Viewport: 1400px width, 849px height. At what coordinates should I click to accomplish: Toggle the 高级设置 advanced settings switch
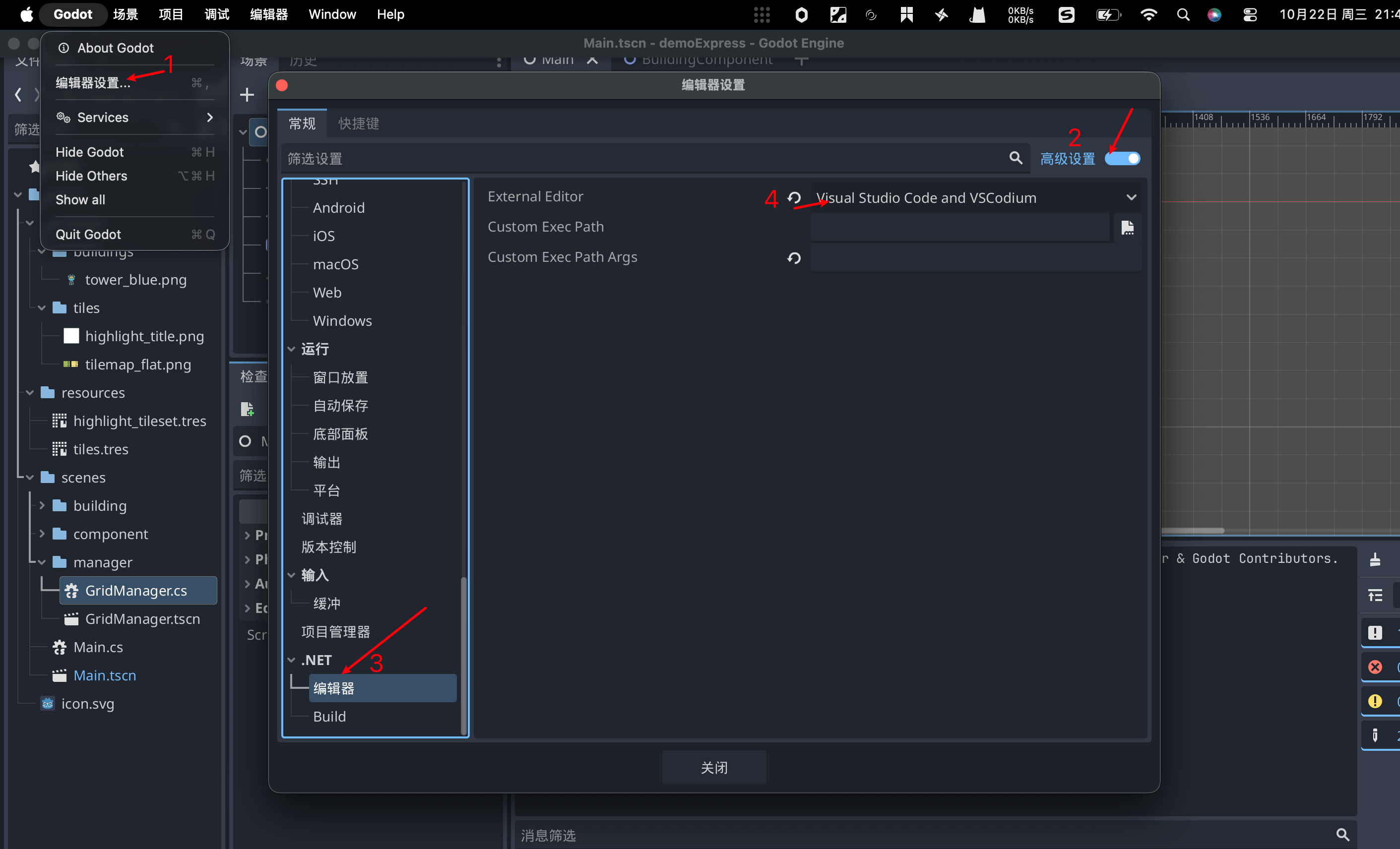pyautogui.click(x=1122, y=158)
